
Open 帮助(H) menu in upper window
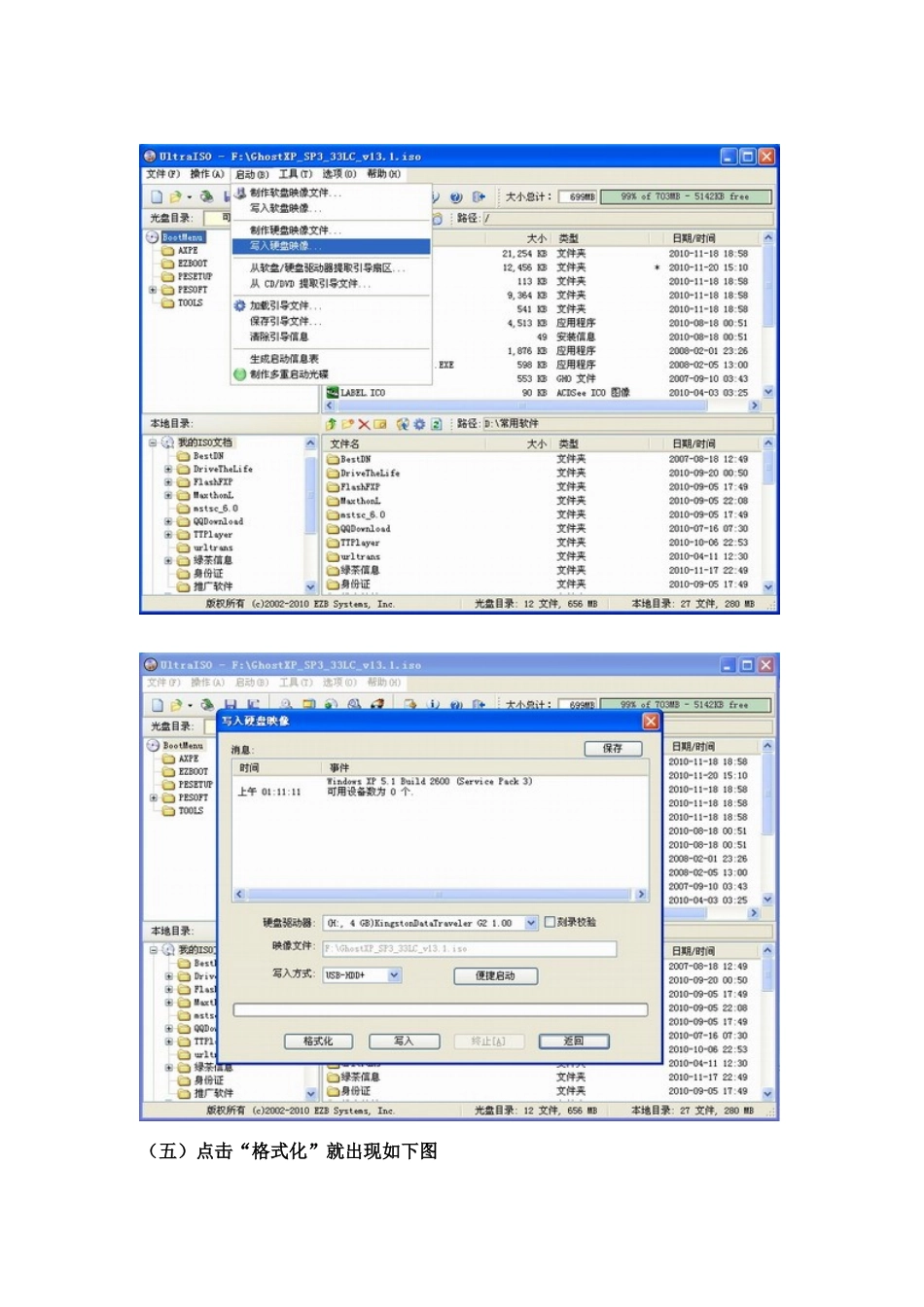383,174
